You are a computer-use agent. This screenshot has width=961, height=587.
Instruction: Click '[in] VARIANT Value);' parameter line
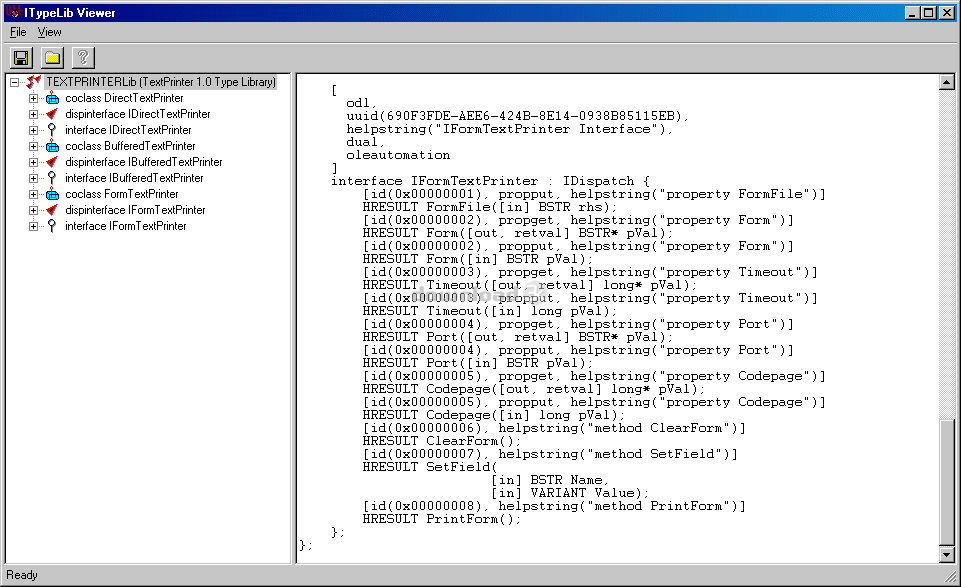pos(569,493)
